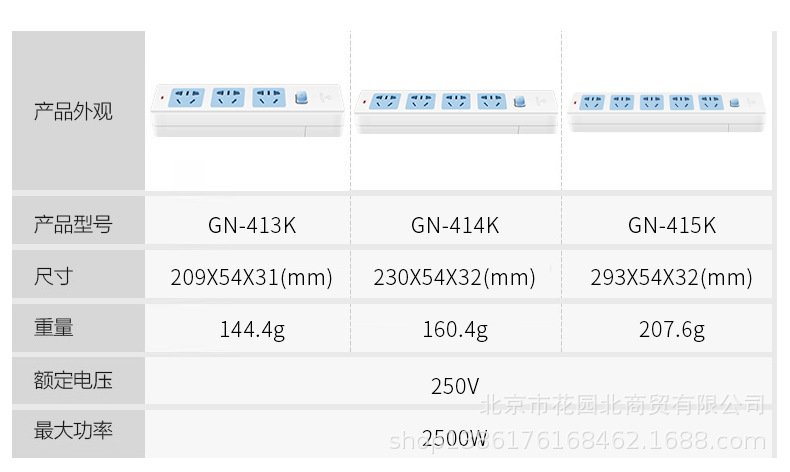Click the GN-413K model name

(x=252, y=226)
